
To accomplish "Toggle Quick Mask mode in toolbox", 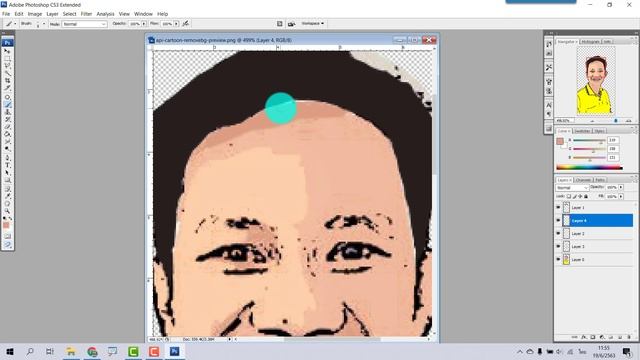I will click(x=7, y=237).
